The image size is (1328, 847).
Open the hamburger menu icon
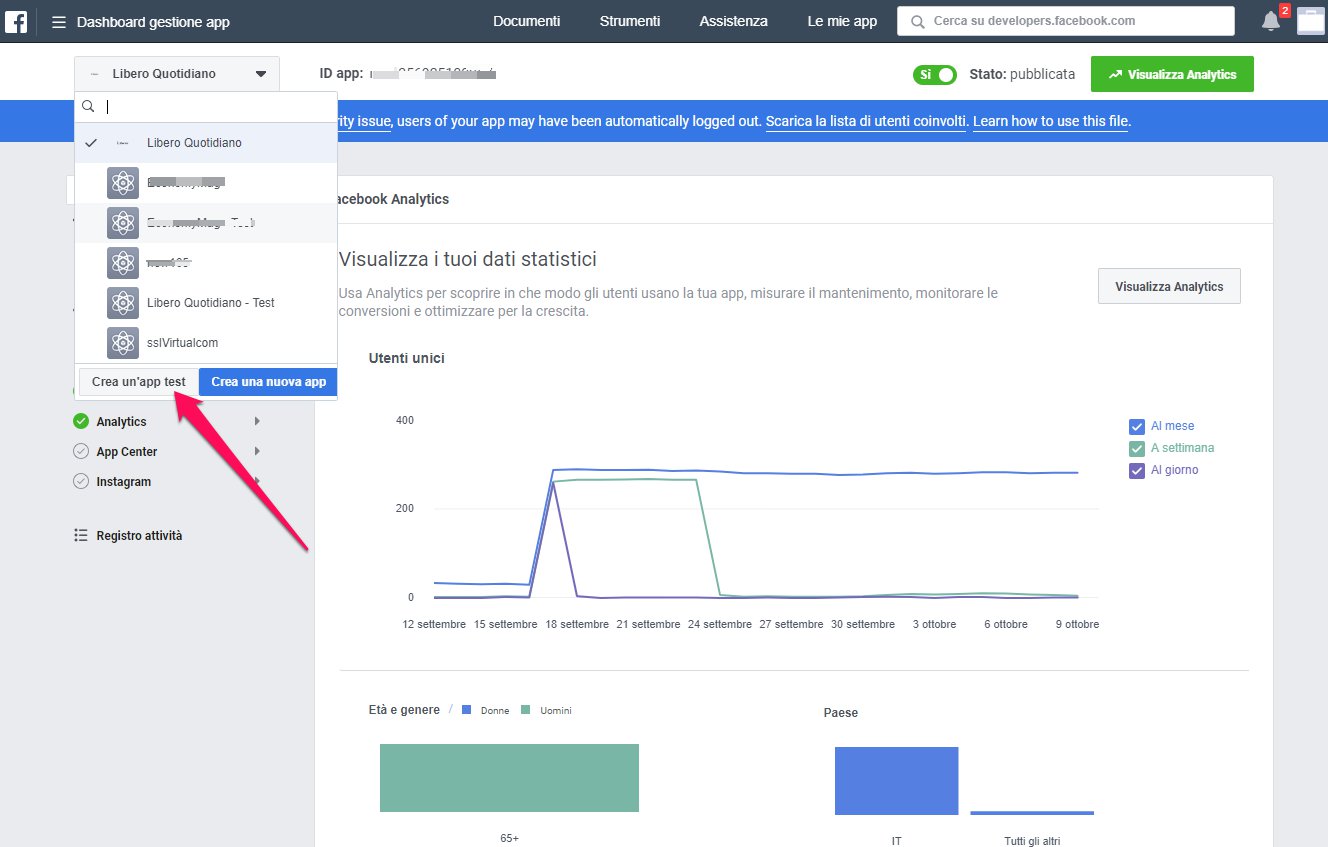[59, 22]
